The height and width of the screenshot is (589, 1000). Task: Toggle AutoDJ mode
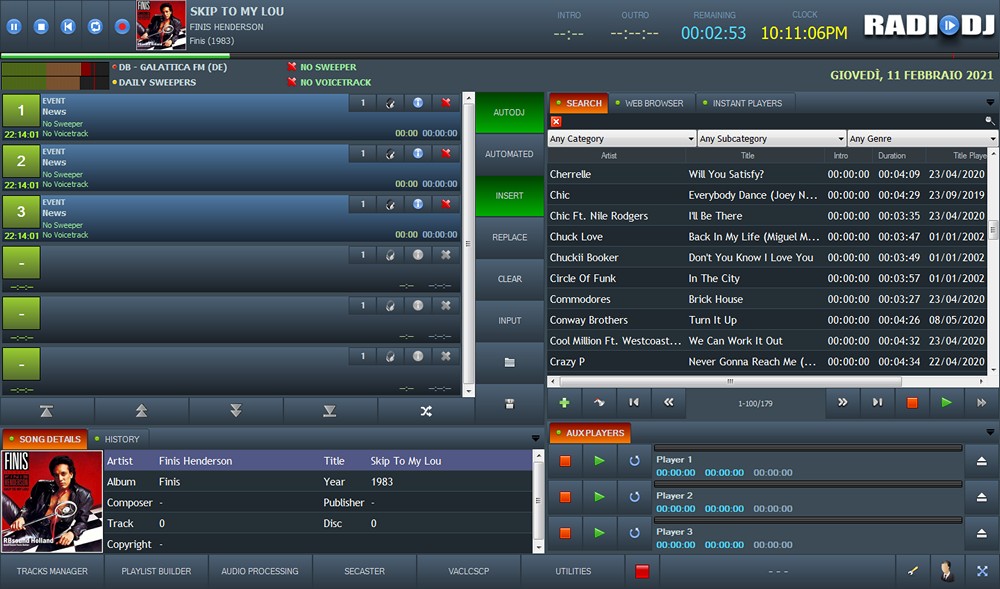(x=509, y=112)
